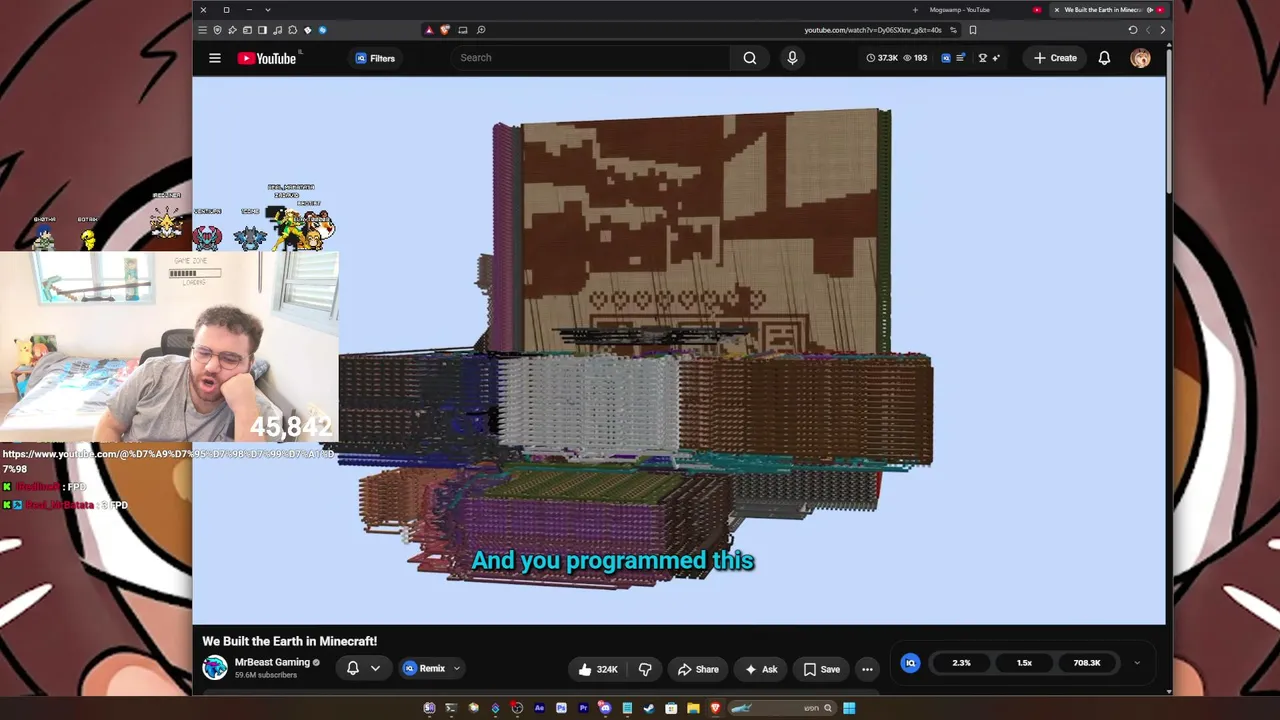Screen dimensions: 1280x720
Task: Open the Premiere Pro icon on the taskbar
Action: [583, 708]
